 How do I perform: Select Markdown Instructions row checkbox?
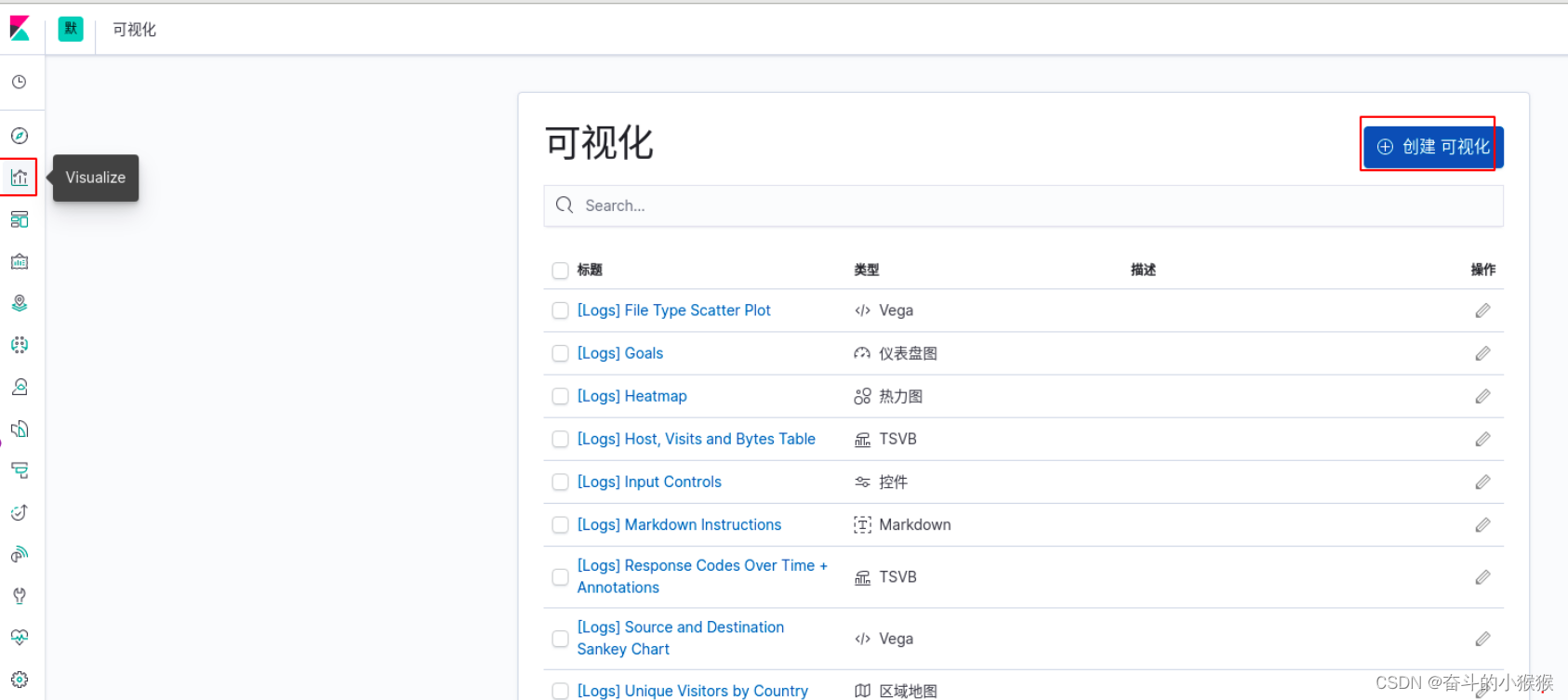click(560, 524)
